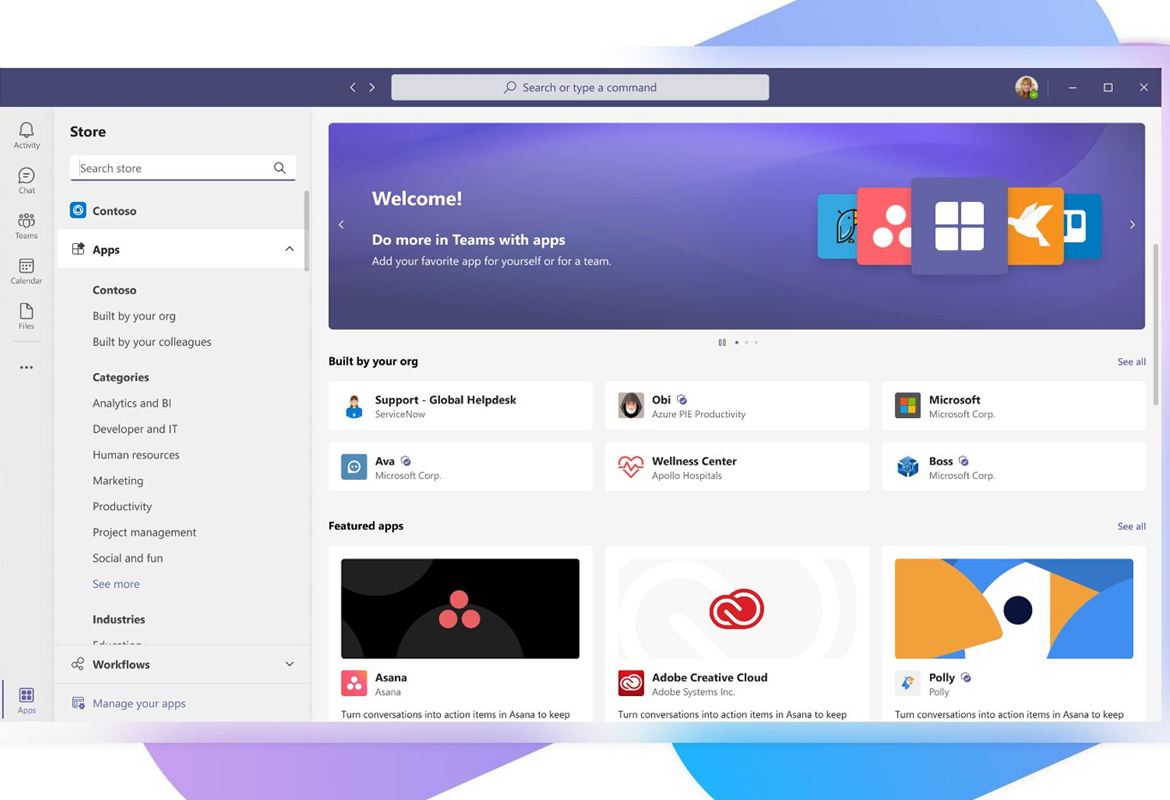Click the small Adobe Creative Cloud icon
The width and height of the screenshot is (1170, 800).
(631, 684)
